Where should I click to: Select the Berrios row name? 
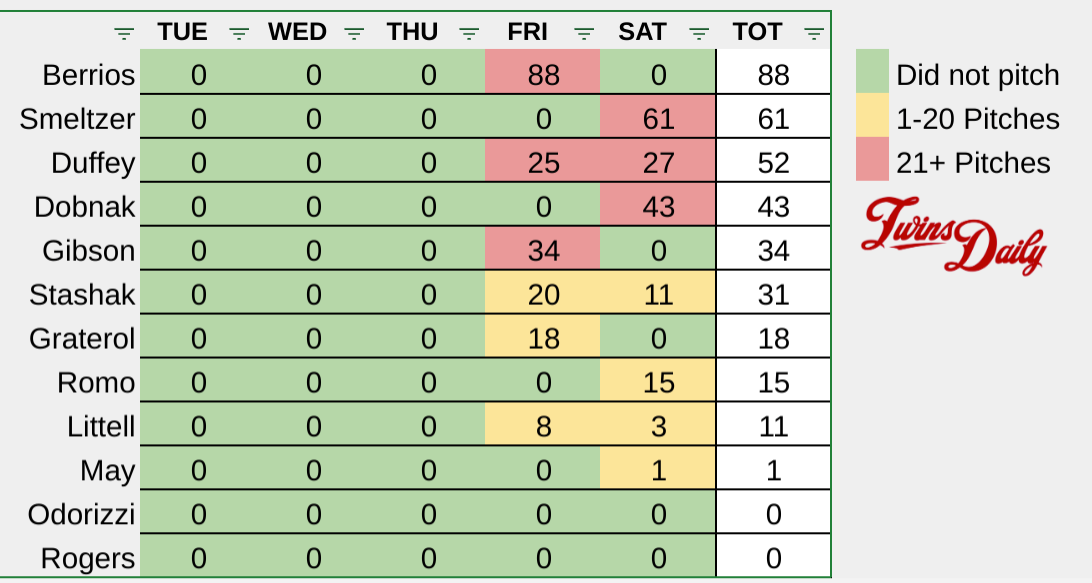[x=89, y=75]
